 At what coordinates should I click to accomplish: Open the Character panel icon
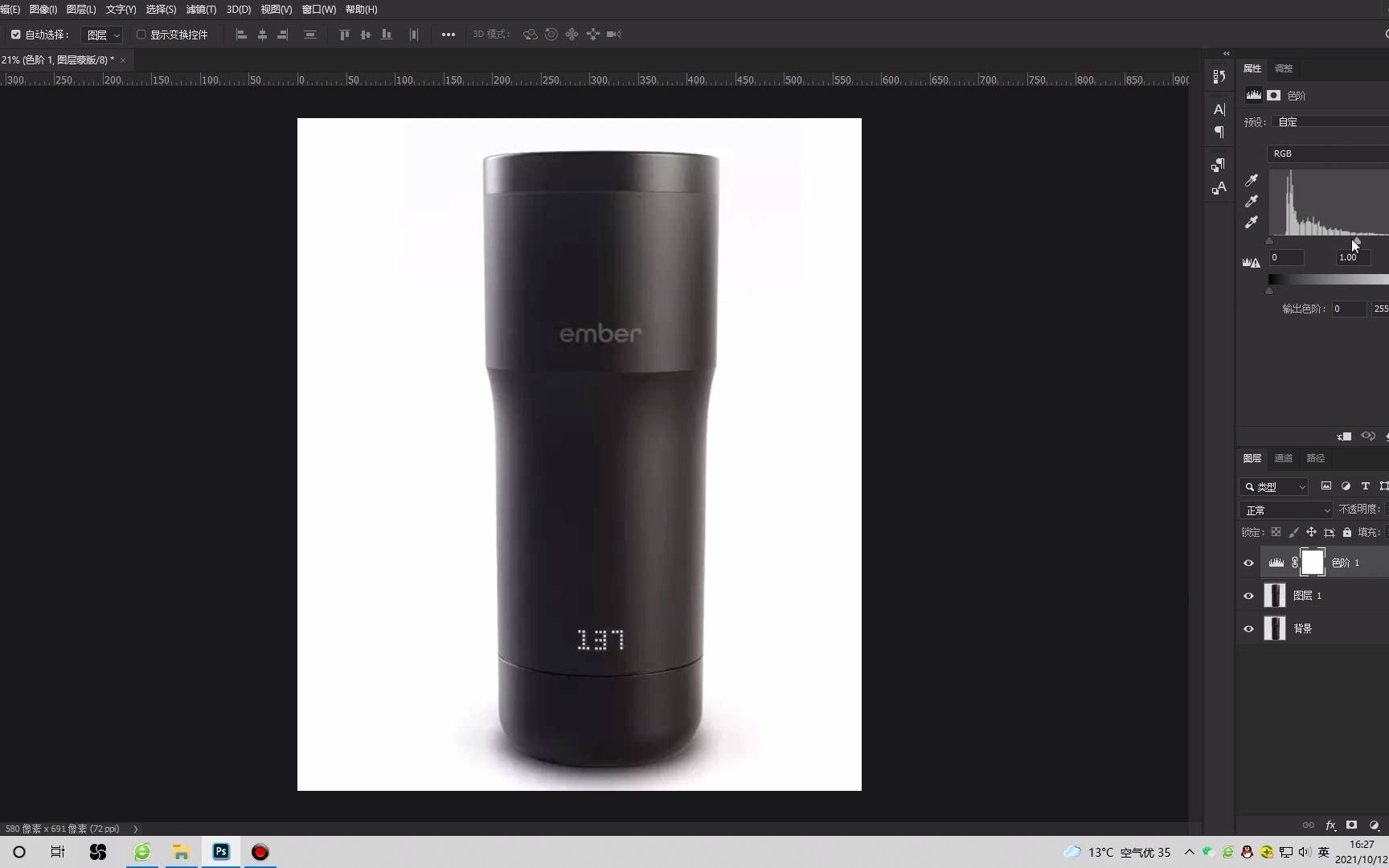(1219, 109)
